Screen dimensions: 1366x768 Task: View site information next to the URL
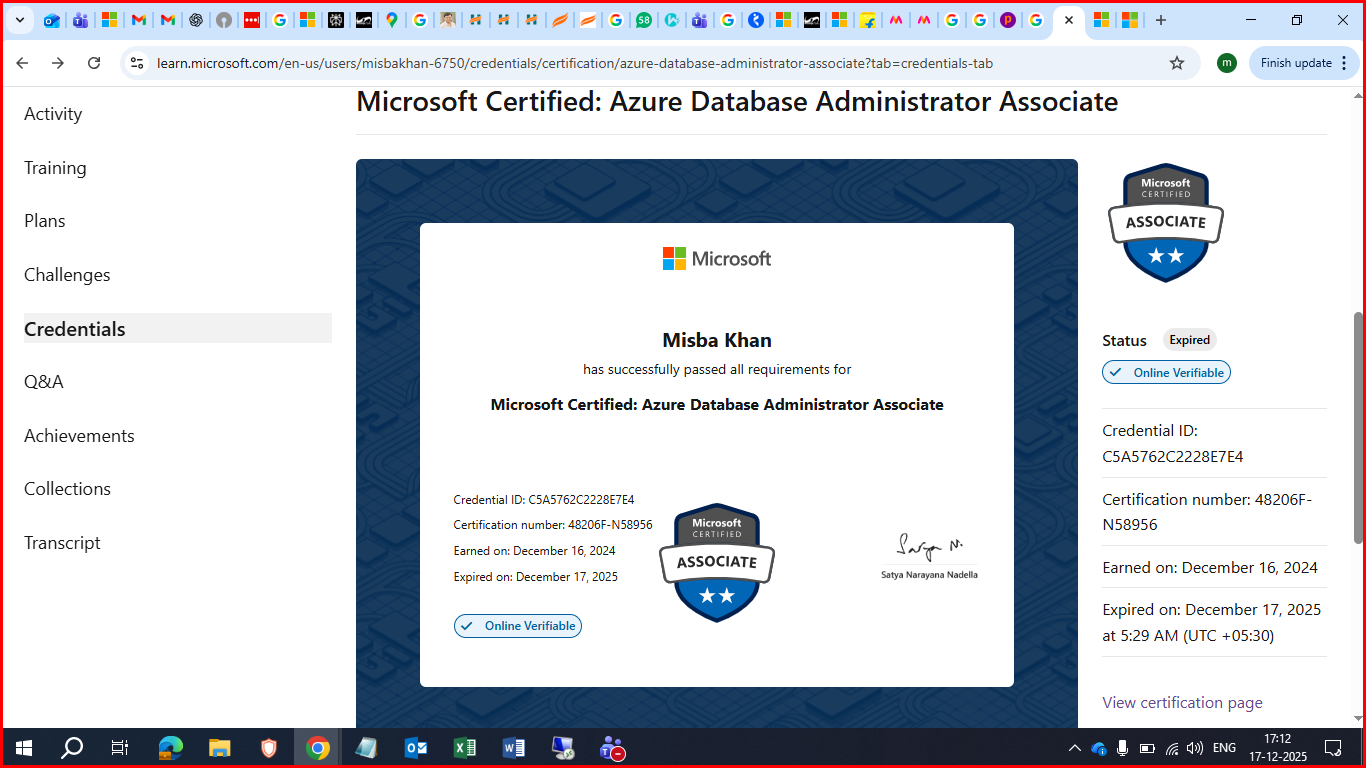click(138, 63)
